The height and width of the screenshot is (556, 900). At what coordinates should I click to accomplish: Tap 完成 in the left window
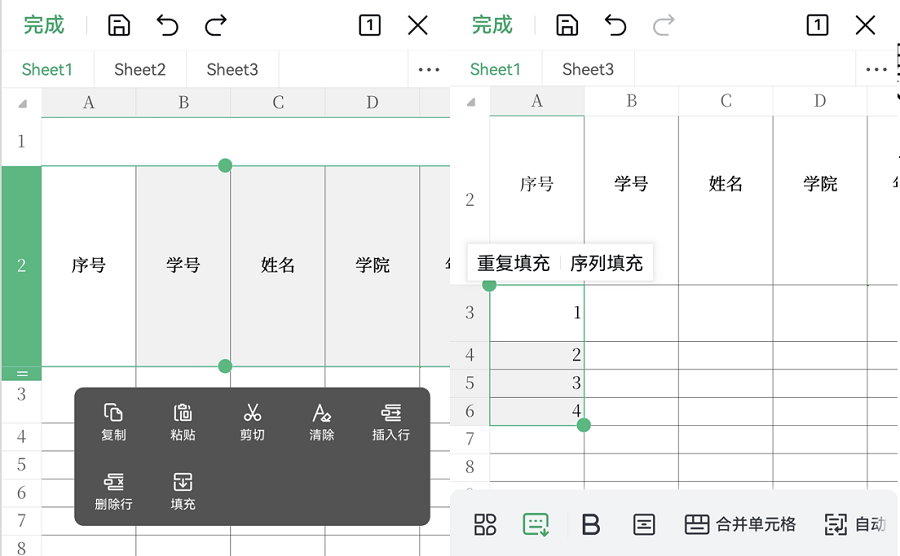click(x=44, y=25)
